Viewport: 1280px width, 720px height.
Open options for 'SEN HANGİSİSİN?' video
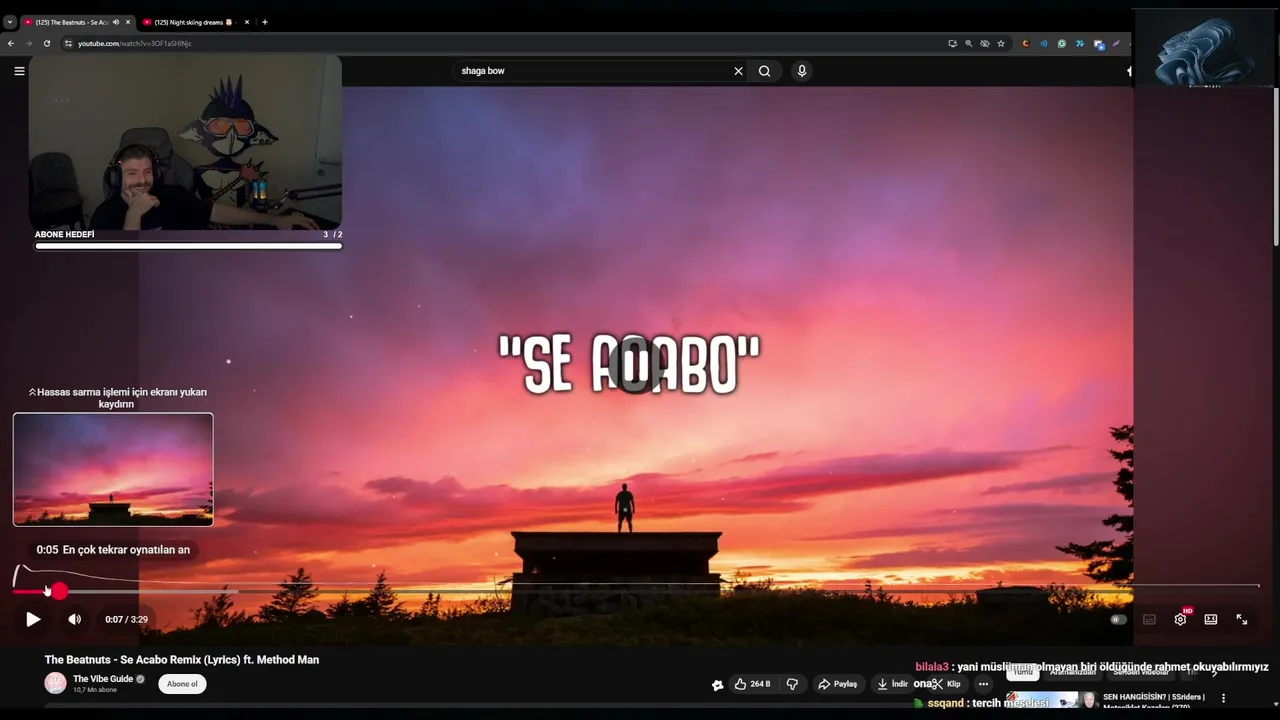1223,698
